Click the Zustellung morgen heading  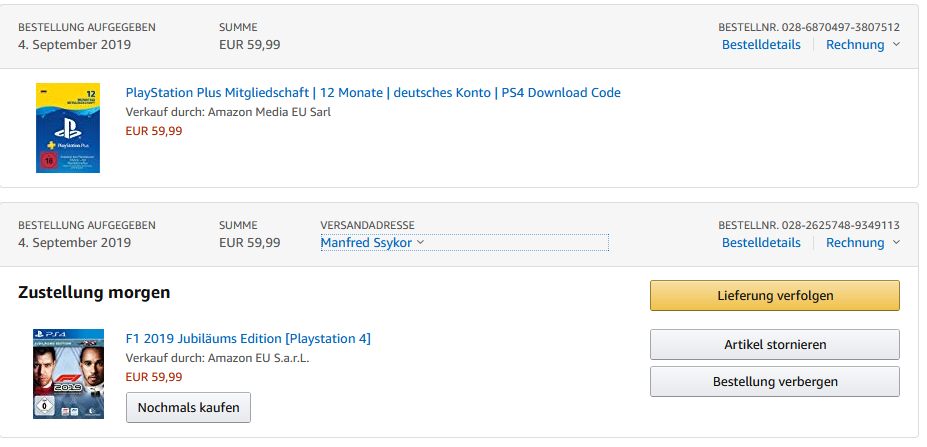[x=94, y=293]
